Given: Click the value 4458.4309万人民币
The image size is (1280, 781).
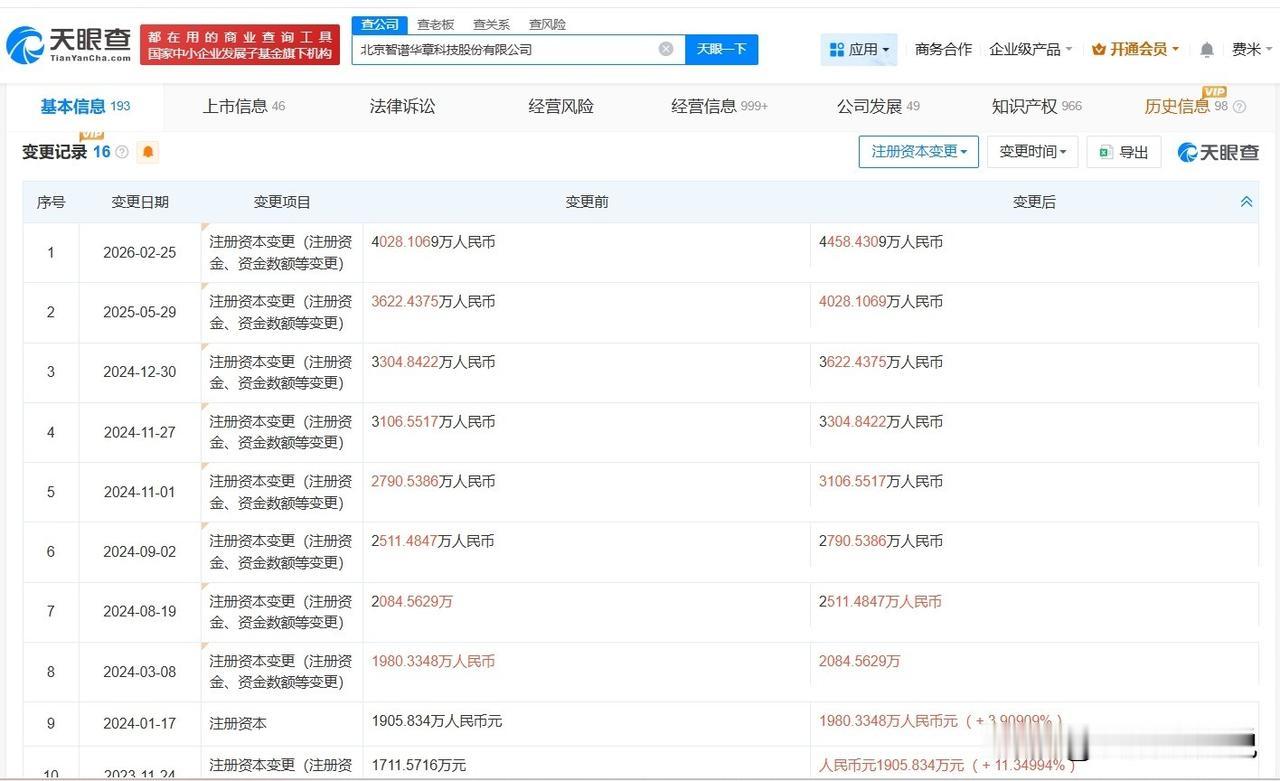Looking at the screenshot, I should [881, 242].
